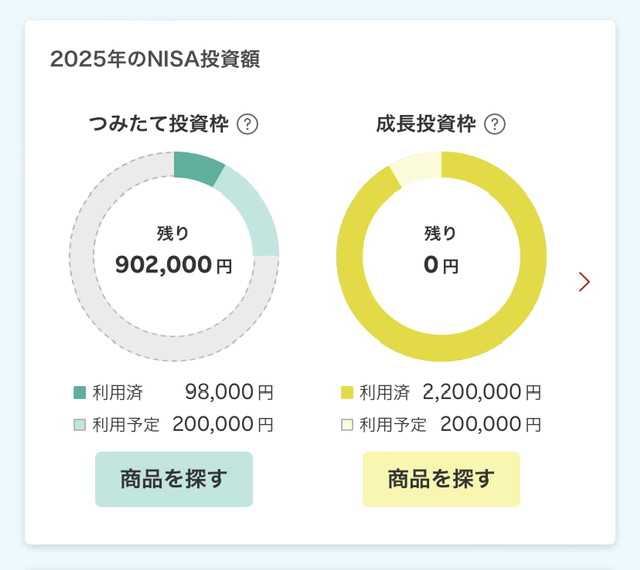Select dark green segment of つみたて donut
The image size is (640, 570).
[x=197, y=165]
